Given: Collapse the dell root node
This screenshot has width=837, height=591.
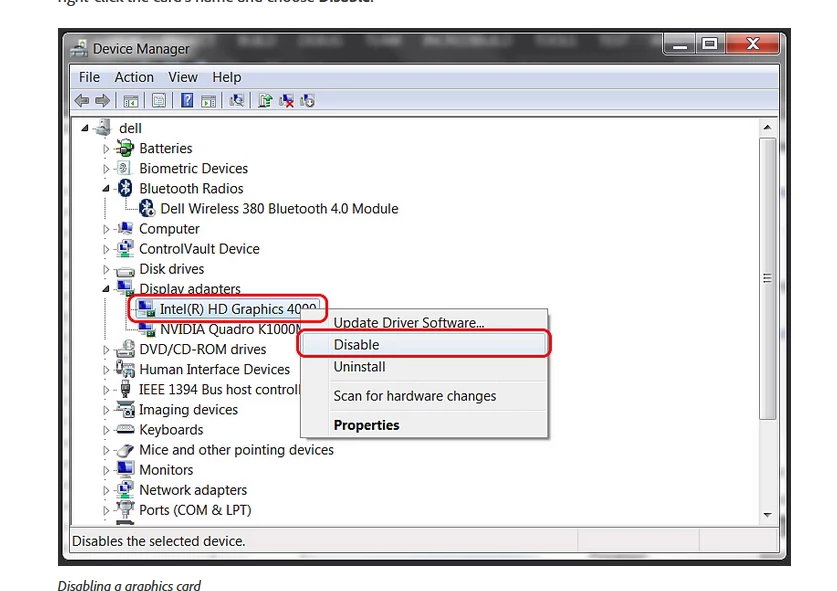Looking at the screenshot, I should pos(84,128).
